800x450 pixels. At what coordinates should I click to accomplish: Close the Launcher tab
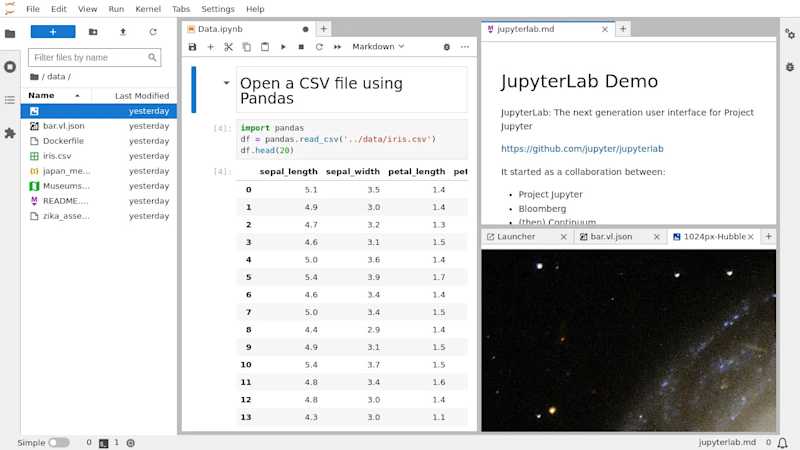click(x=563, y=237)
